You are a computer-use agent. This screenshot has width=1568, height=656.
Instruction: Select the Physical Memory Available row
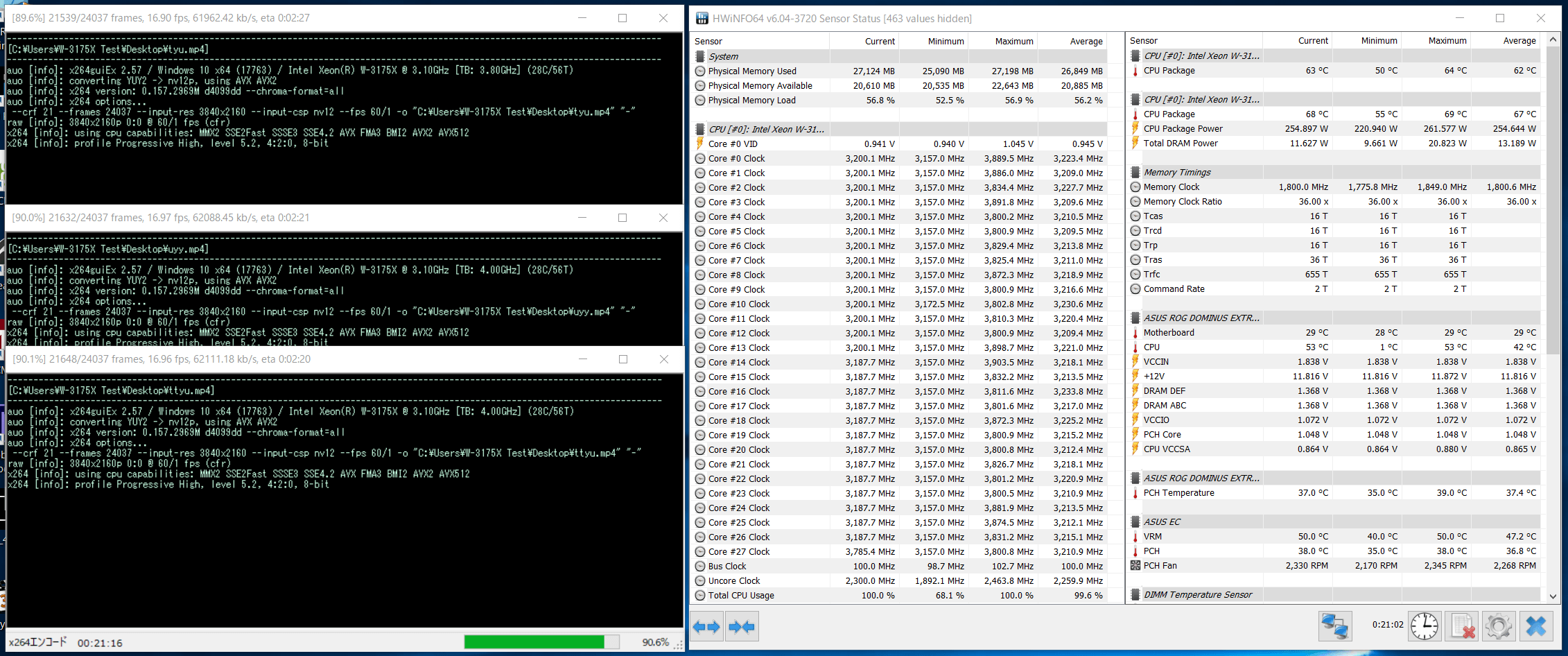click(x=899, y=85)
